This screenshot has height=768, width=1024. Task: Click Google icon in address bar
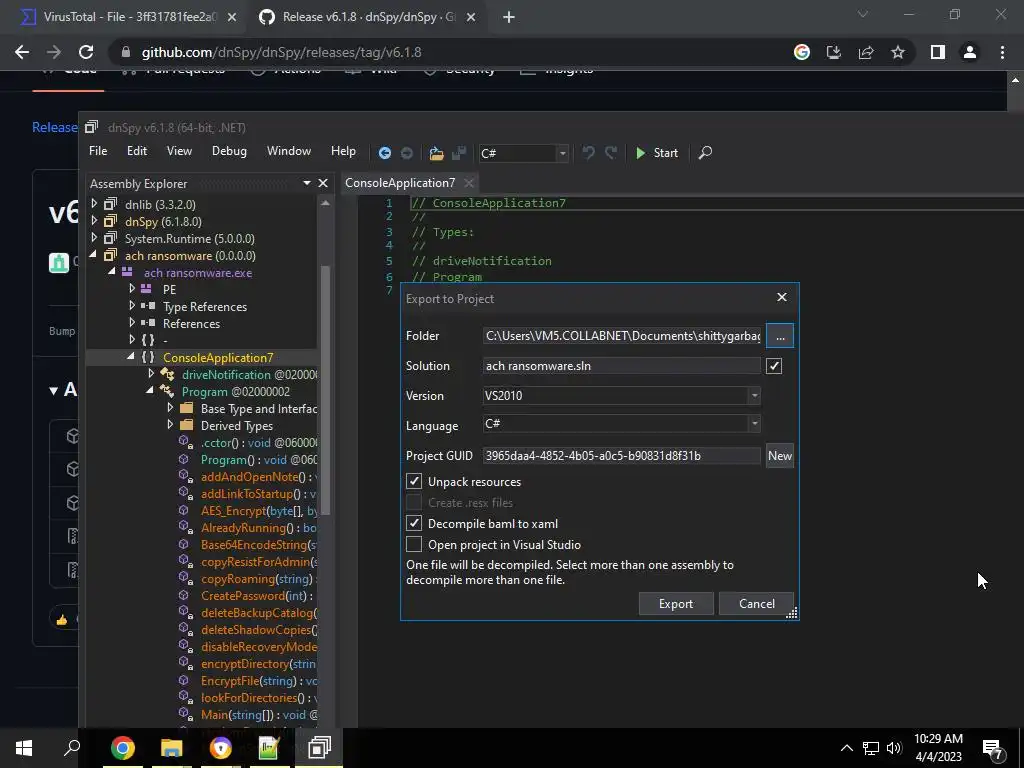coord(802,52)
